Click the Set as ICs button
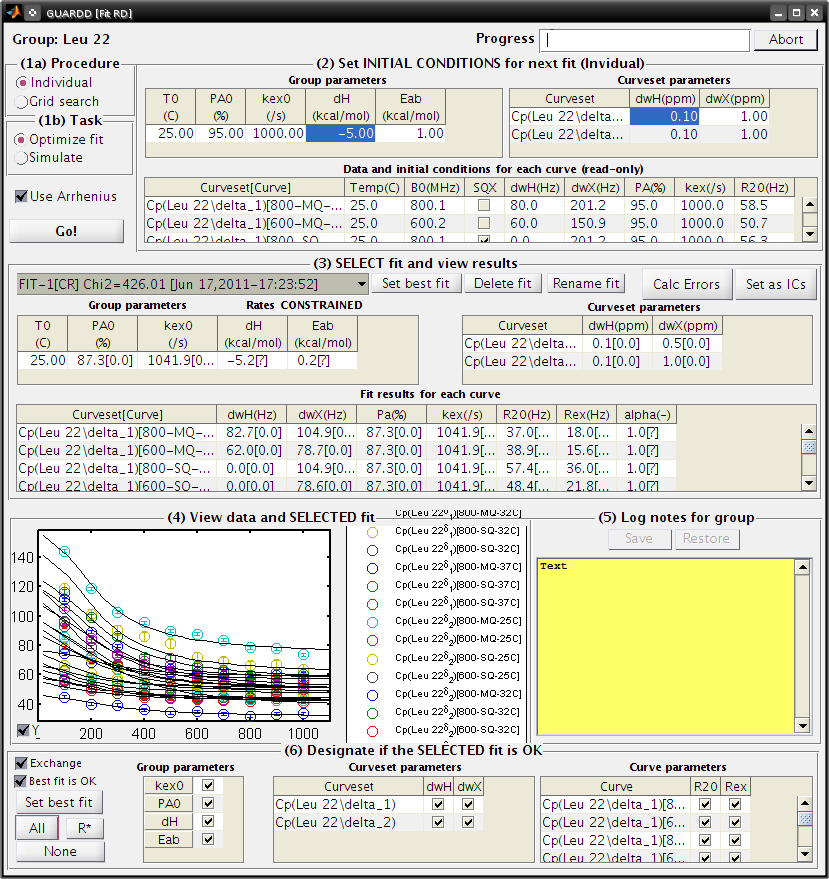The width and height of the screenshot is (829, 879). (776, 284)
